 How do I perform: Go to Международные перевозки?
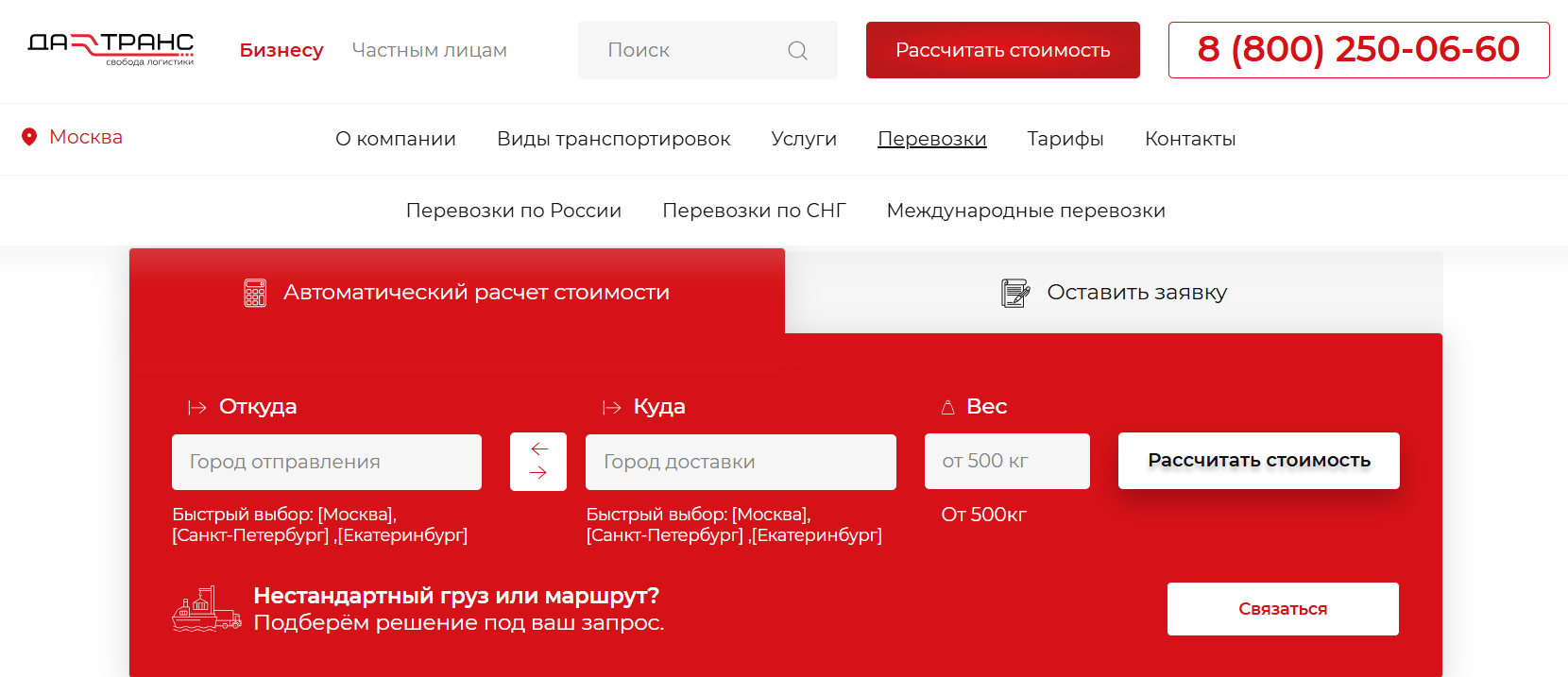(1026, 211)
